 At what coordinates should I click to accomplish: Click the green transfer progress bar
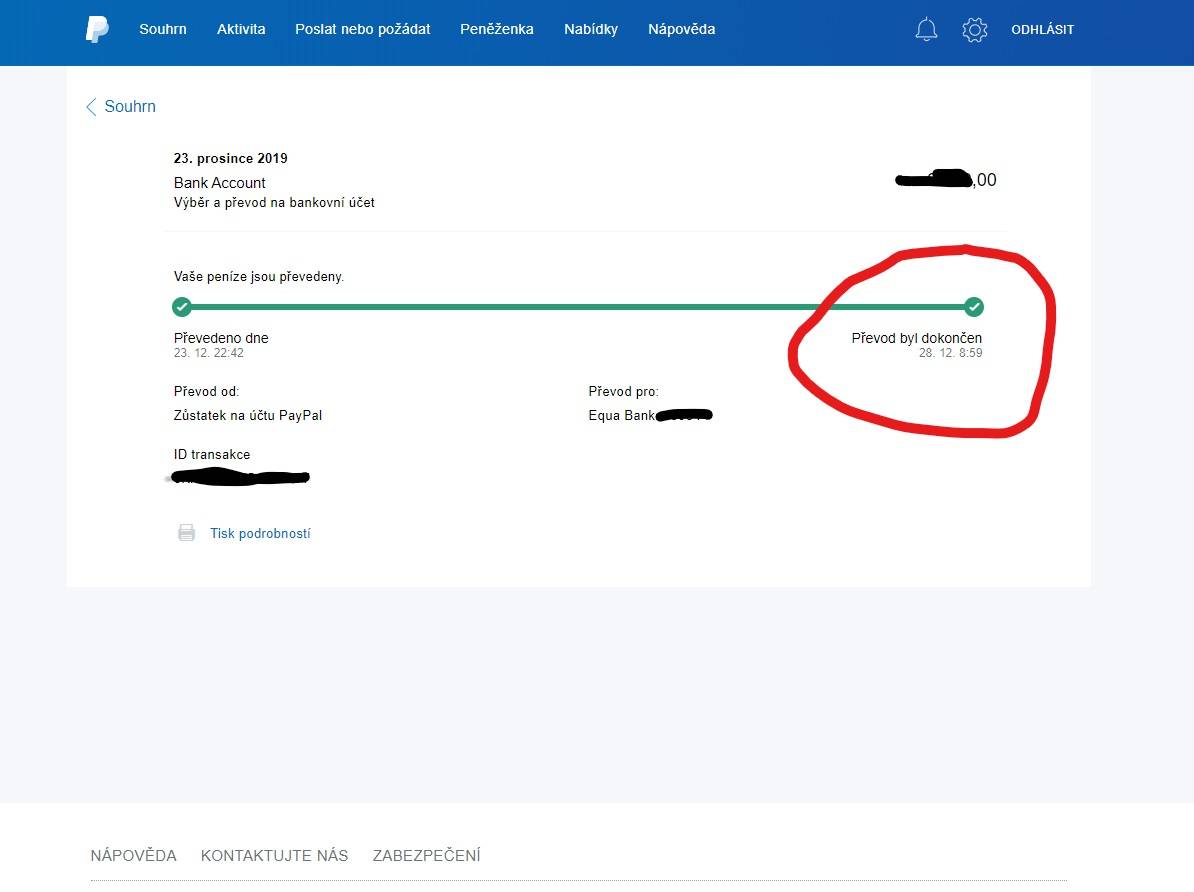coord(578,307)
